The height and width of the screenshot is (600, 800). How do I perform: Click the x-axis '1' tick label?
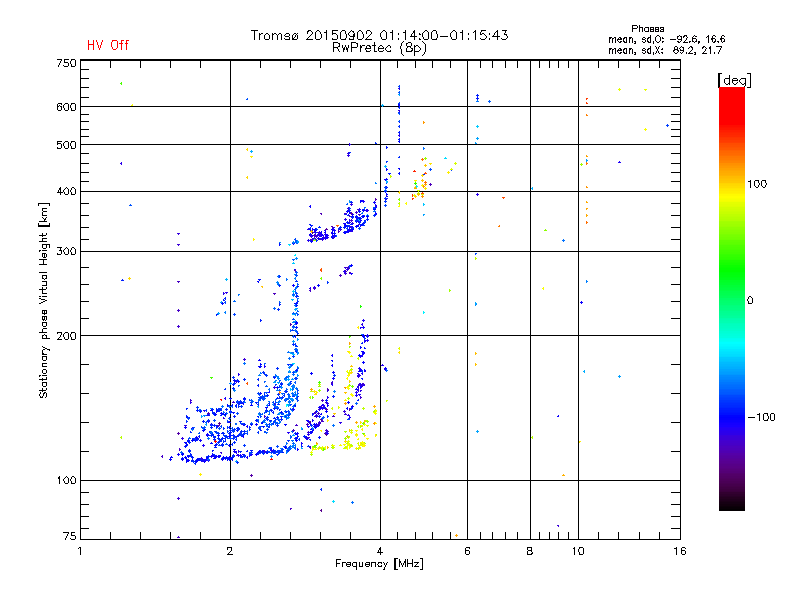80,551
